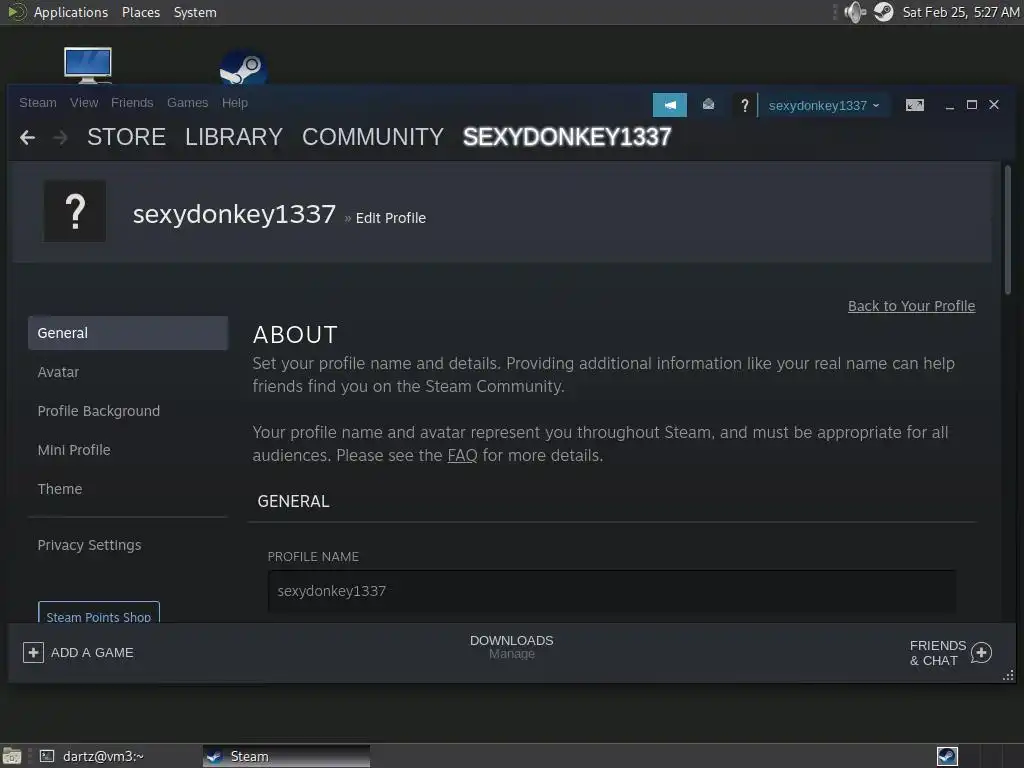Image resolution: width=1024 pixels, height=768 pixels.
Task: Open DOWNLOADS Manage
Action: coord(511,647)
